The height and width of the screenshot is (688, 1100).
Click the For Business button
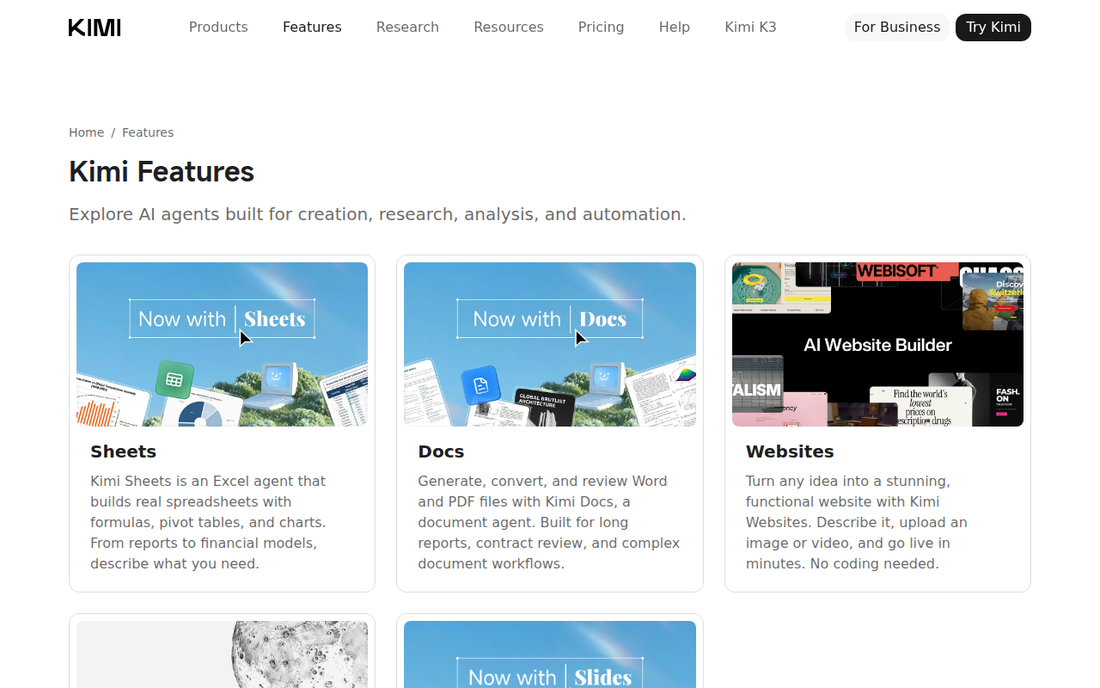tap(897, 27)
